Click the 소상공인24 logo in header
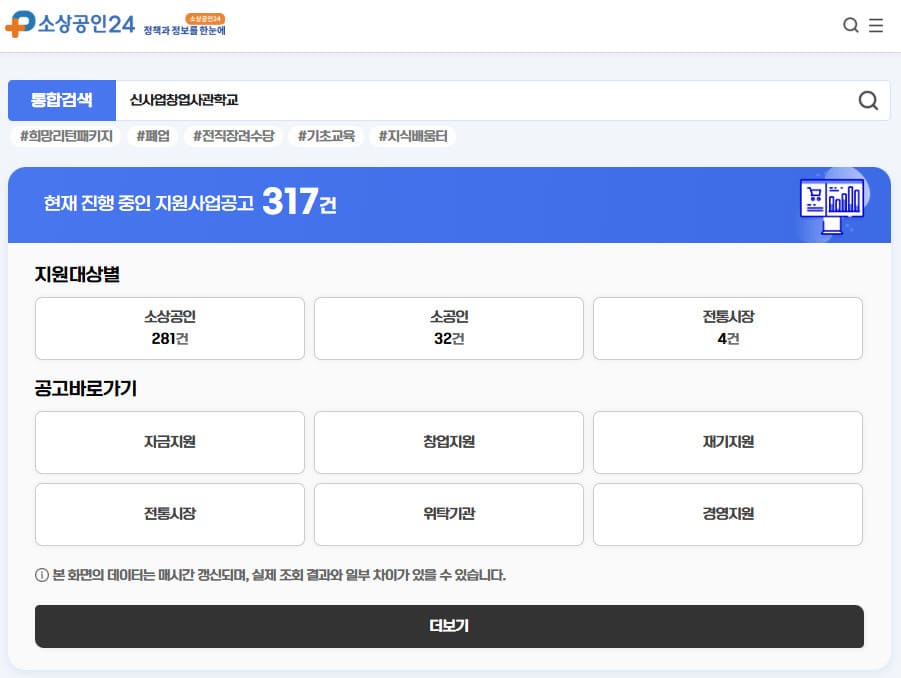The image size is (901, 678). coord(70,25)
